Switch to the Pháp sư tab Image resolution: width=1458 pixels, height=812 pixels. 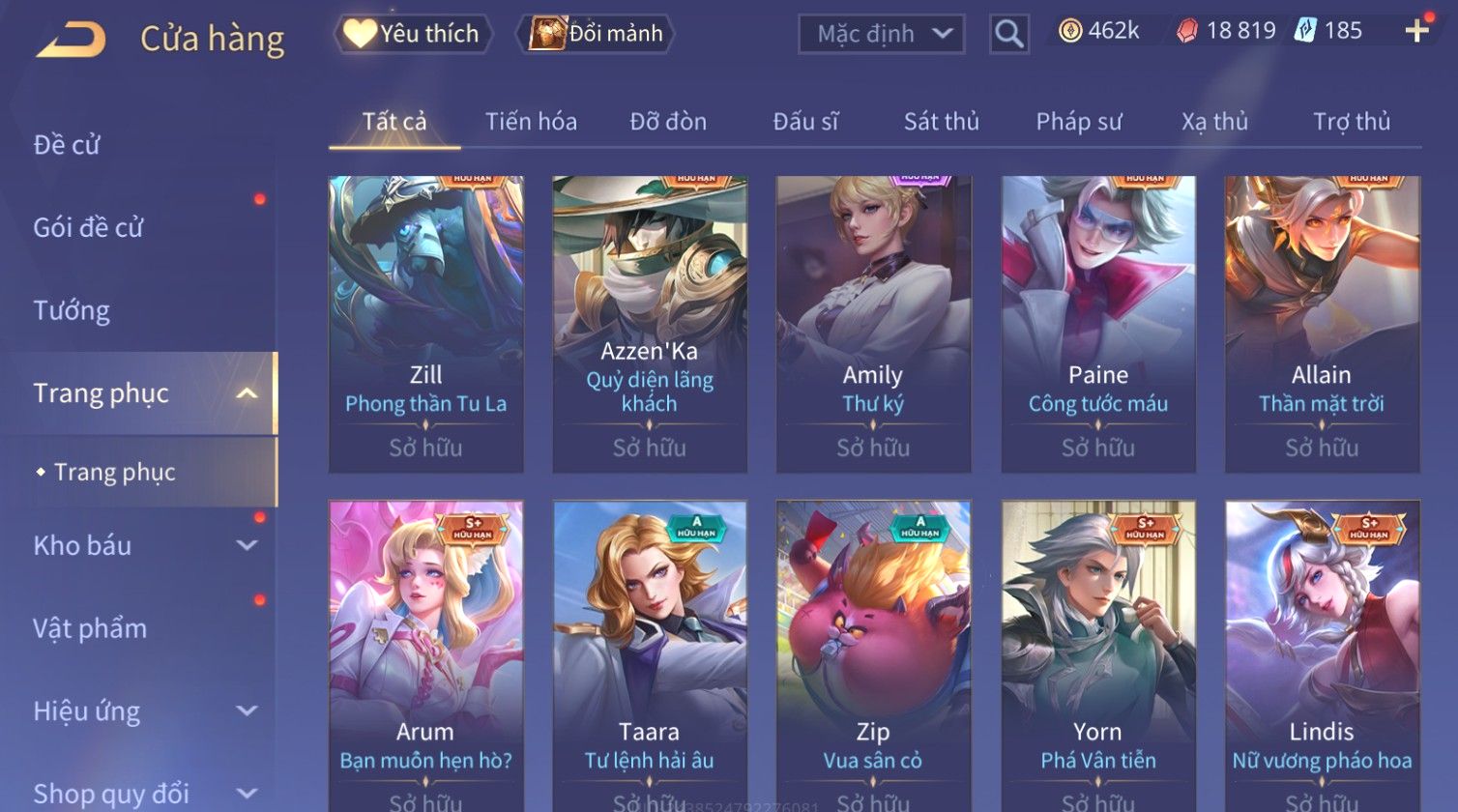pos(1079,122)
